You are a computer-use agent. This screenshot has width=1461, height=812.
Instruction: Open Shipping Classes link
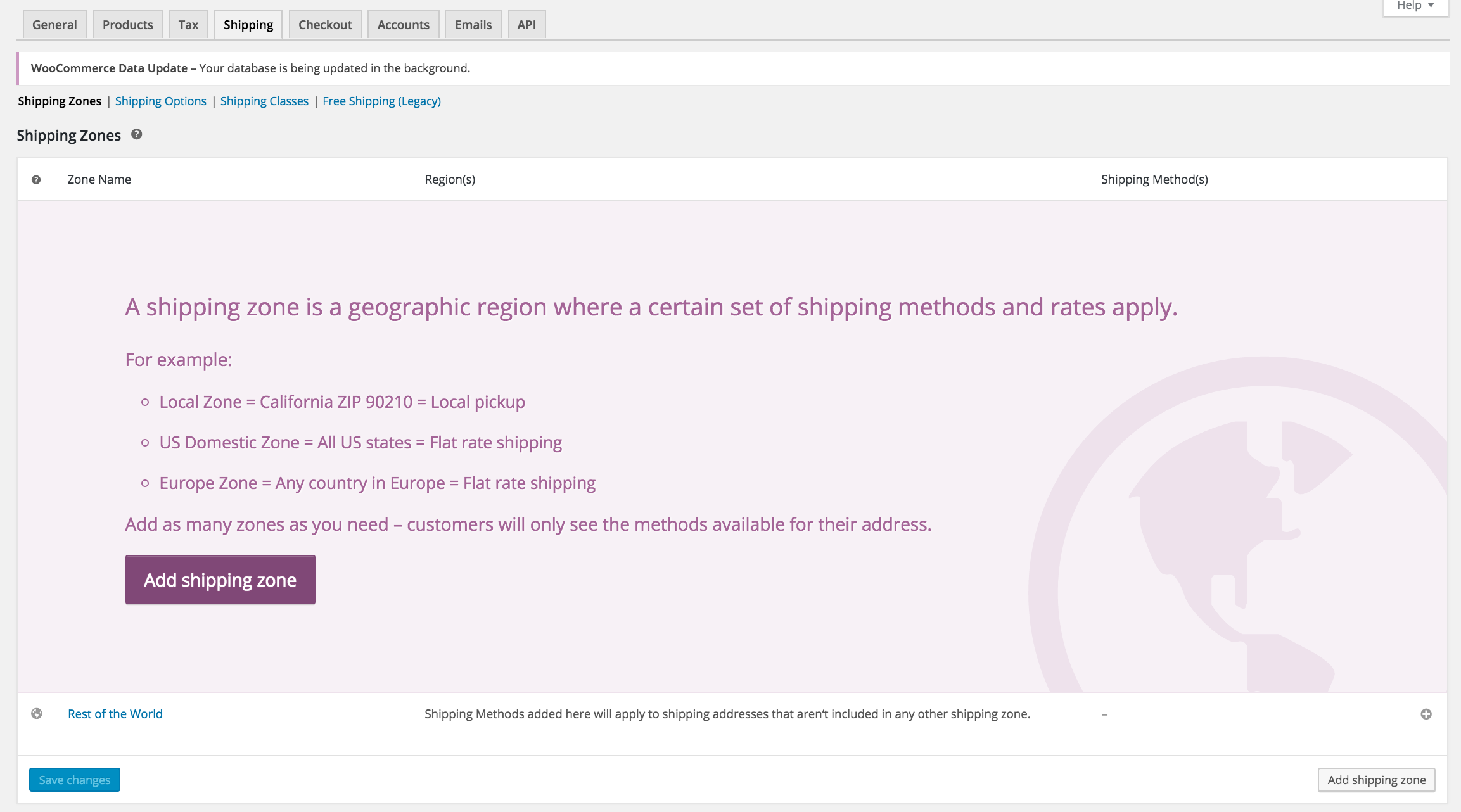(264, 101)
